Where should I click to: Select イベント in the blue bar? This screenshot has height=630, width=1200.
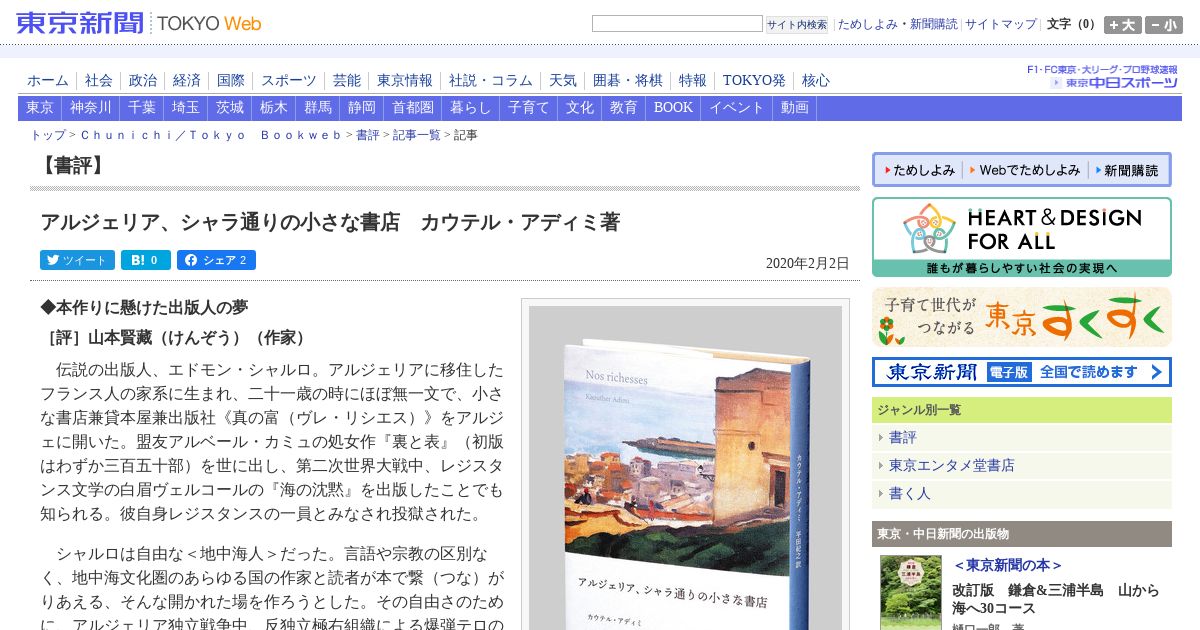737,108
